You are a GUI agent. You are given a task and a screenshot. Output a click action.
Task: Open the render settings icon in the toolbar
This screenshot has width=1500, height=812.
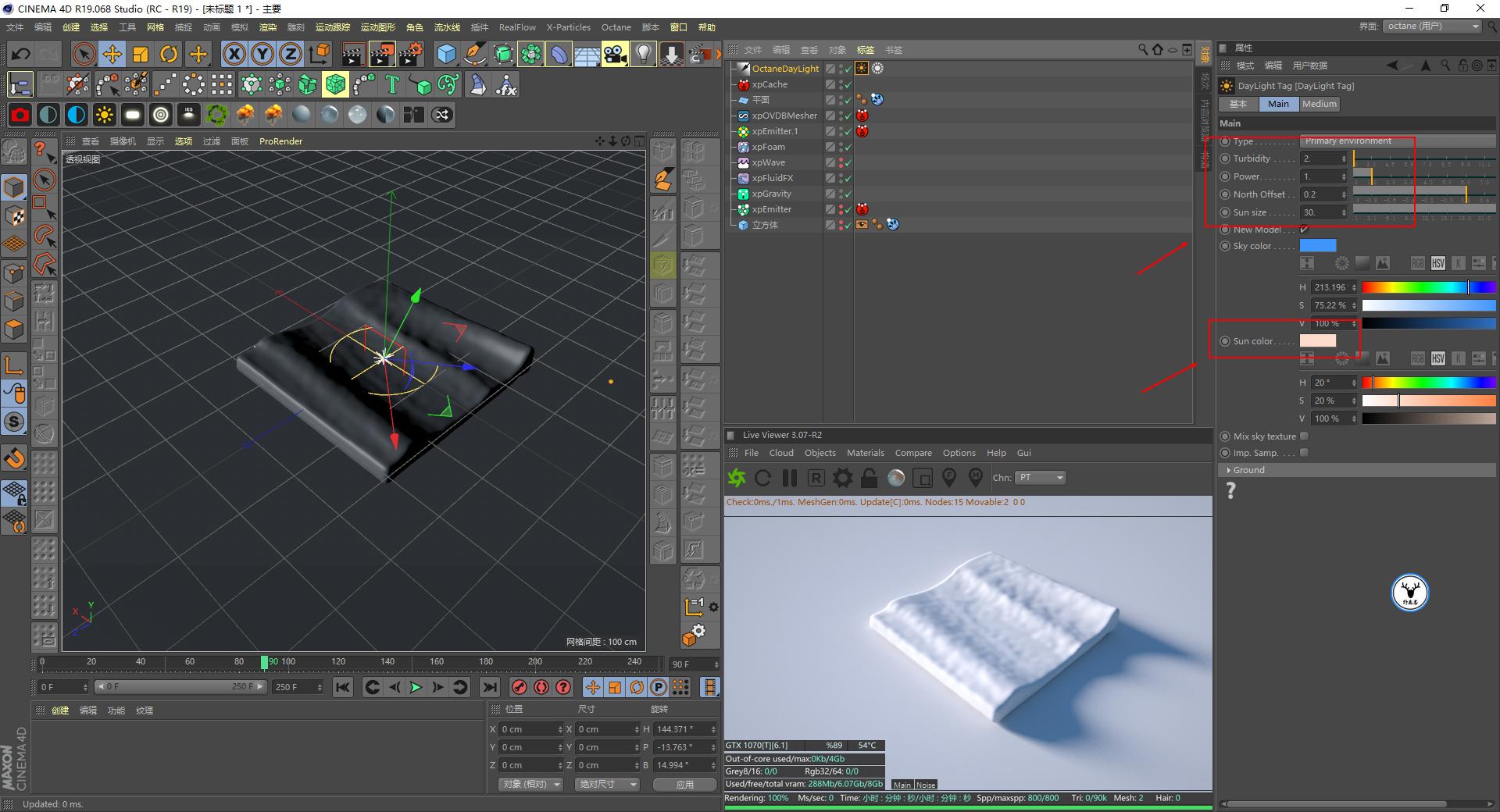pos(412,54)
